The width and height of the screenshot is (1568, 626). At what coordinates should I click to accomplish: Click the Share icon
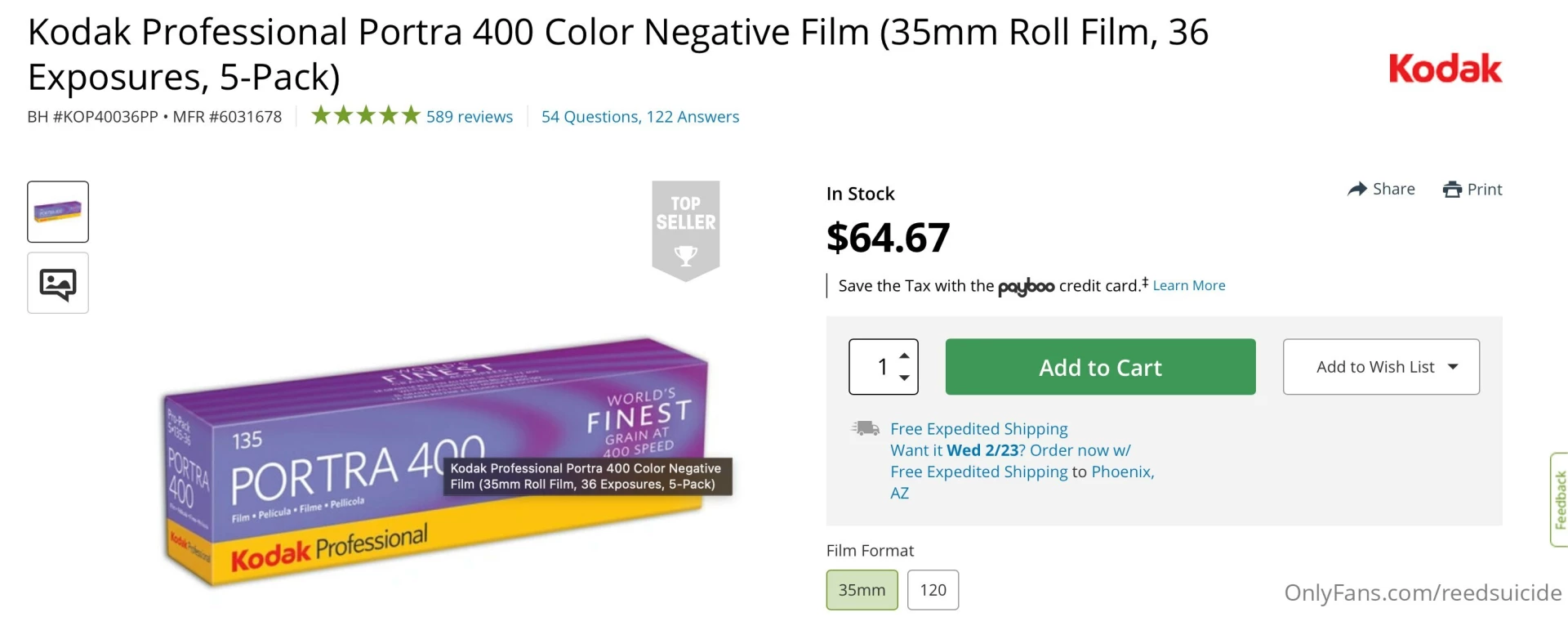point(1356,189)
